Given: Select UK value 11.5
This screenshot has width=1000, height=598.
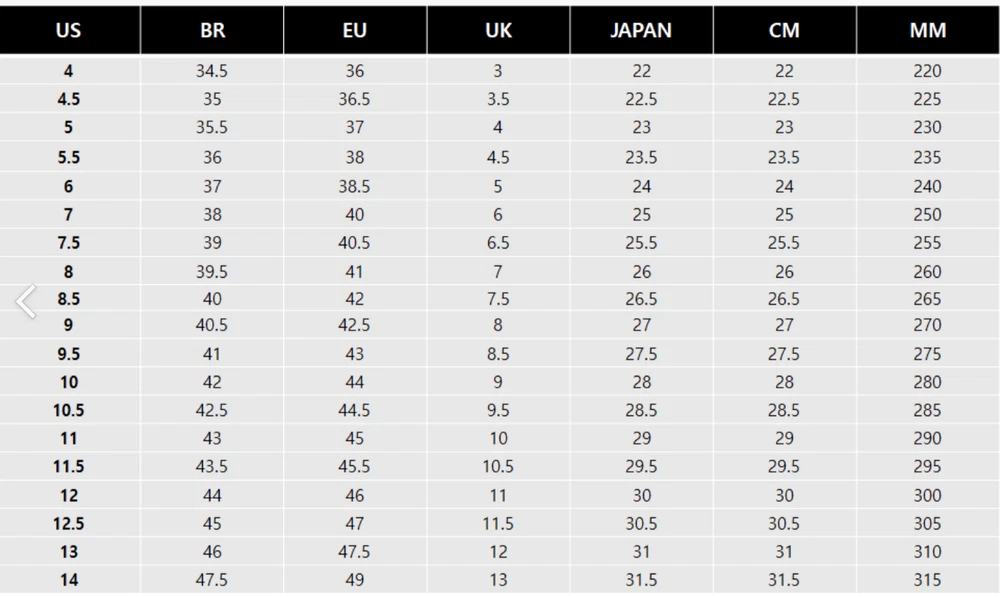Looking at the screenshot, I should click(498, 523).
